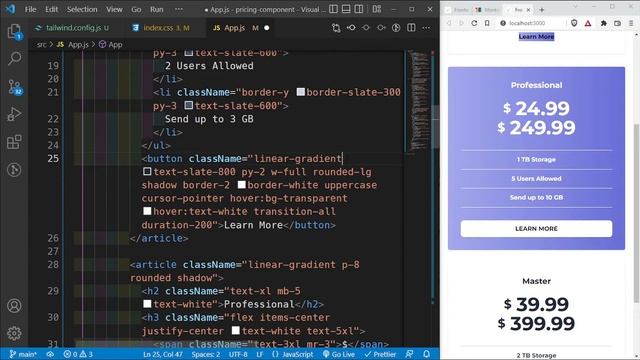Select the App.js editor tab
This screenshot has width=640, height=360.
pyautogui.click(x=234, y=28)
